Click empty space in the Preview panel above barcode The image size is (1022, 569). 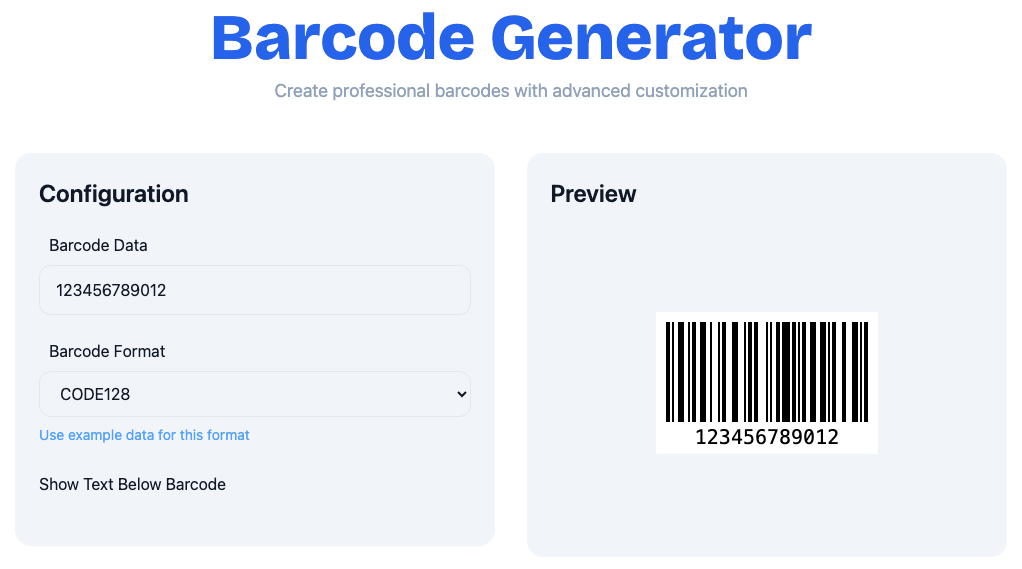pos(766,260)
